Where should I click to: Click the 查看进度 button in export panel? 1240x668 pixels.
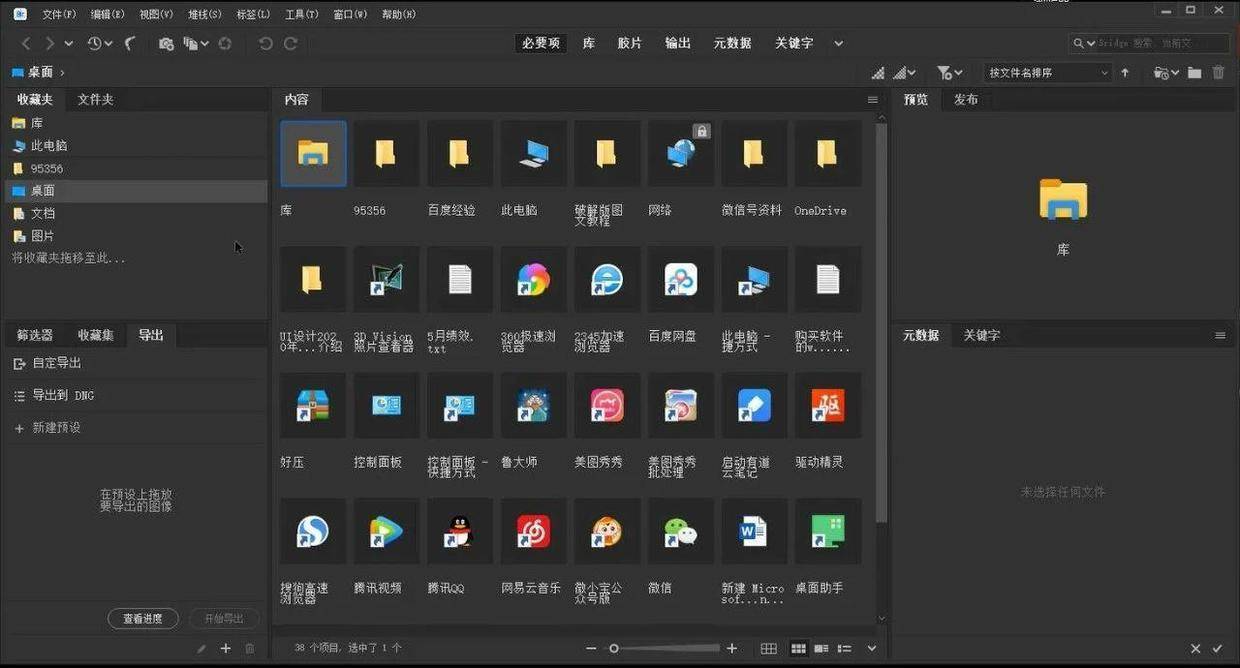point(142,618)
